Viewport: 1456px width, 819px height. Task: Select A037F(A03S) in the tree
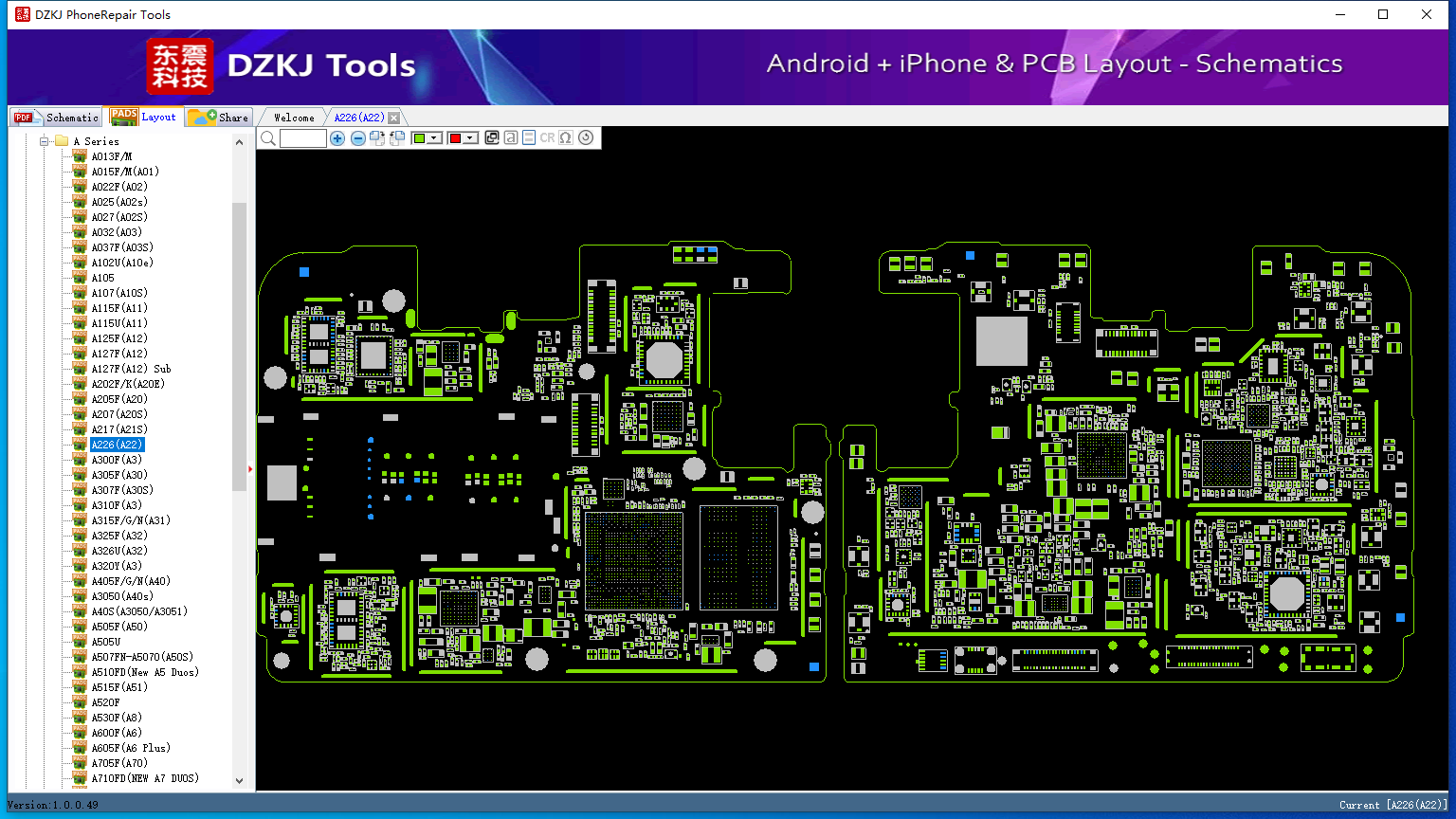pos(122,247)
